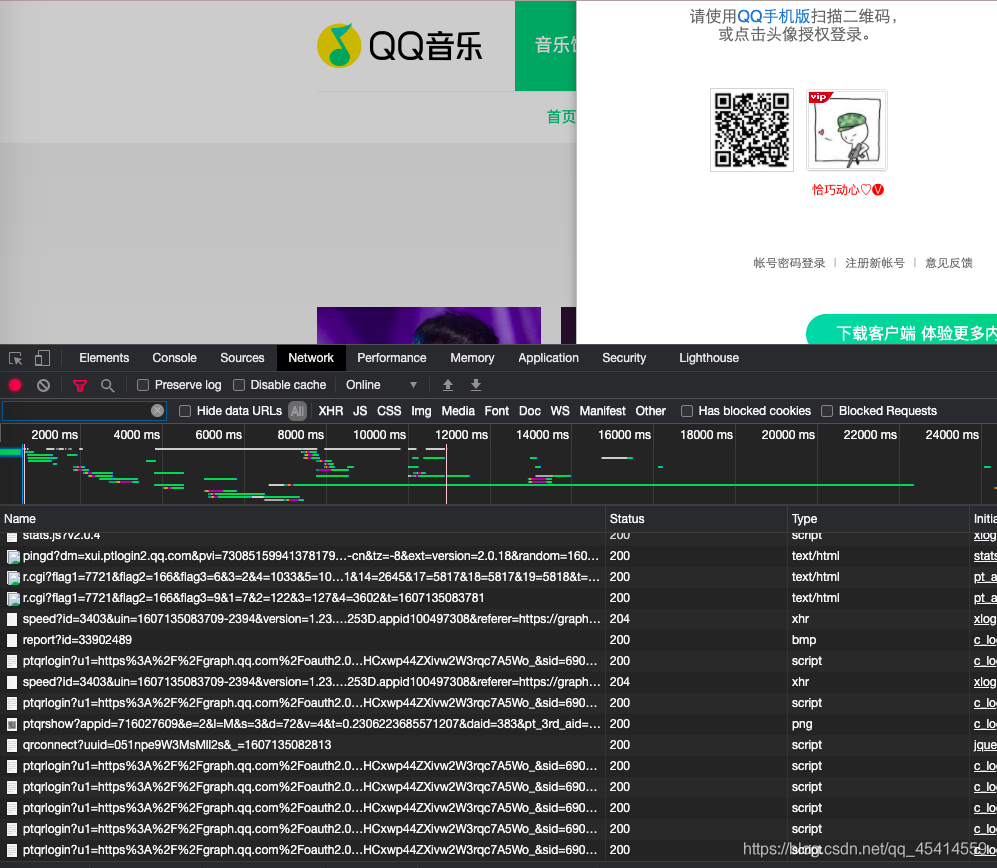Clear the network log icon
Image resolution: width=997 pixels, height=868 pixels.
(x=43, y=385)
